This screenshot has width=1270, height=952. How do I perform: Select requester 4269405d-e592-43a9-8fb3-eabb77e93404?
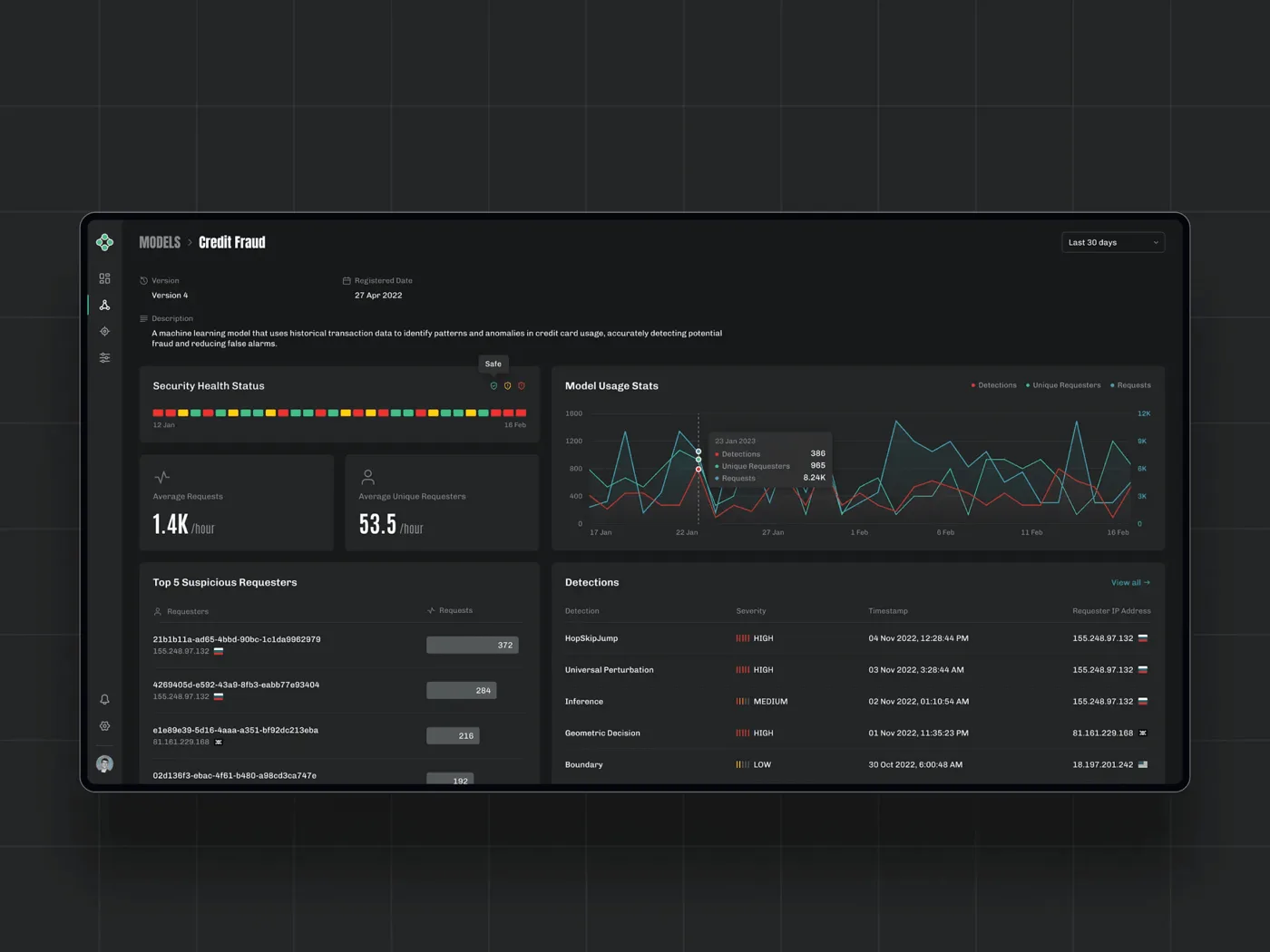[x=236, y=685]
